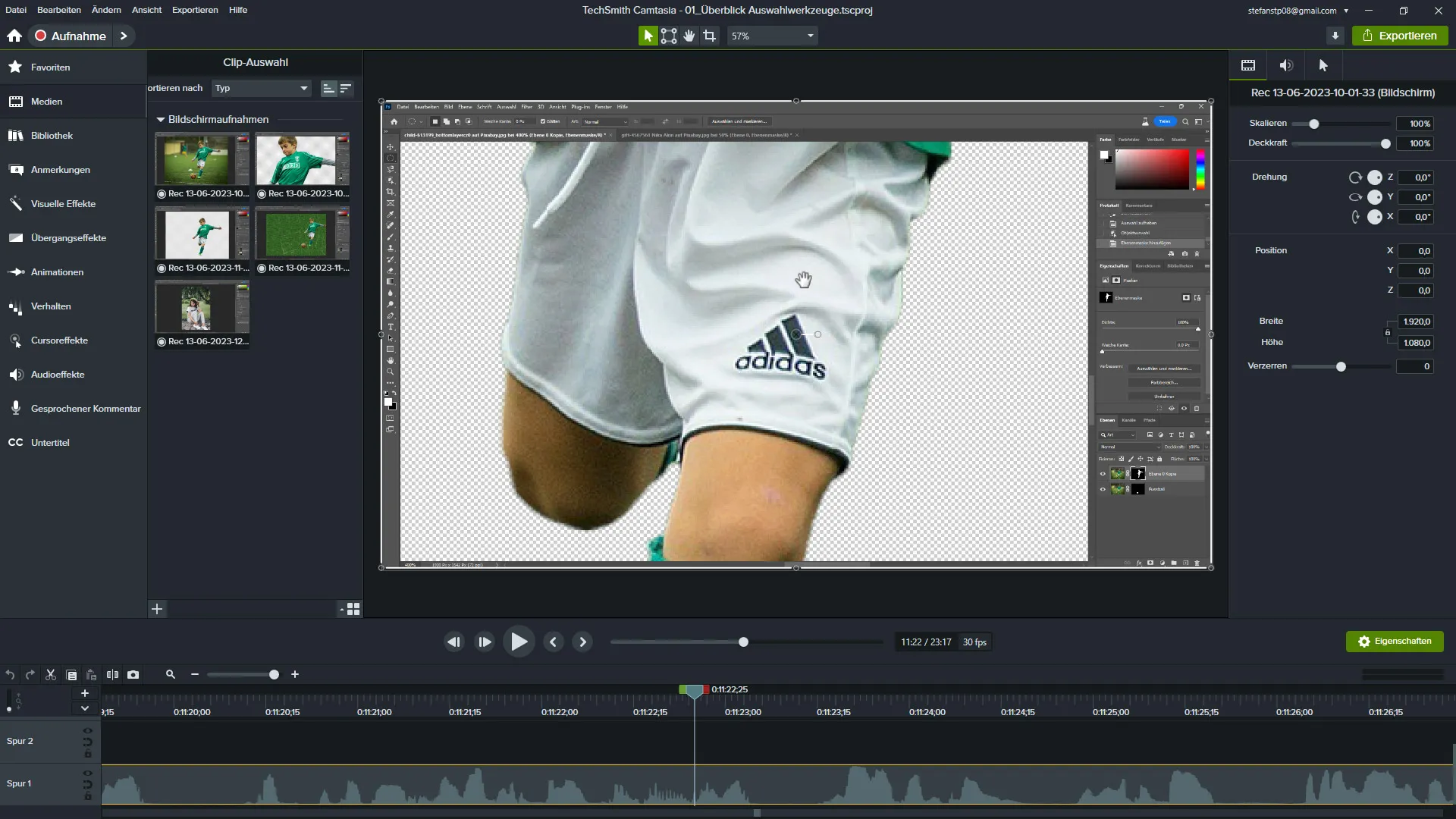Screen dimensions: 1456x819
Task: Undo via the timeline toolbar
Action: tap(10, 674)
